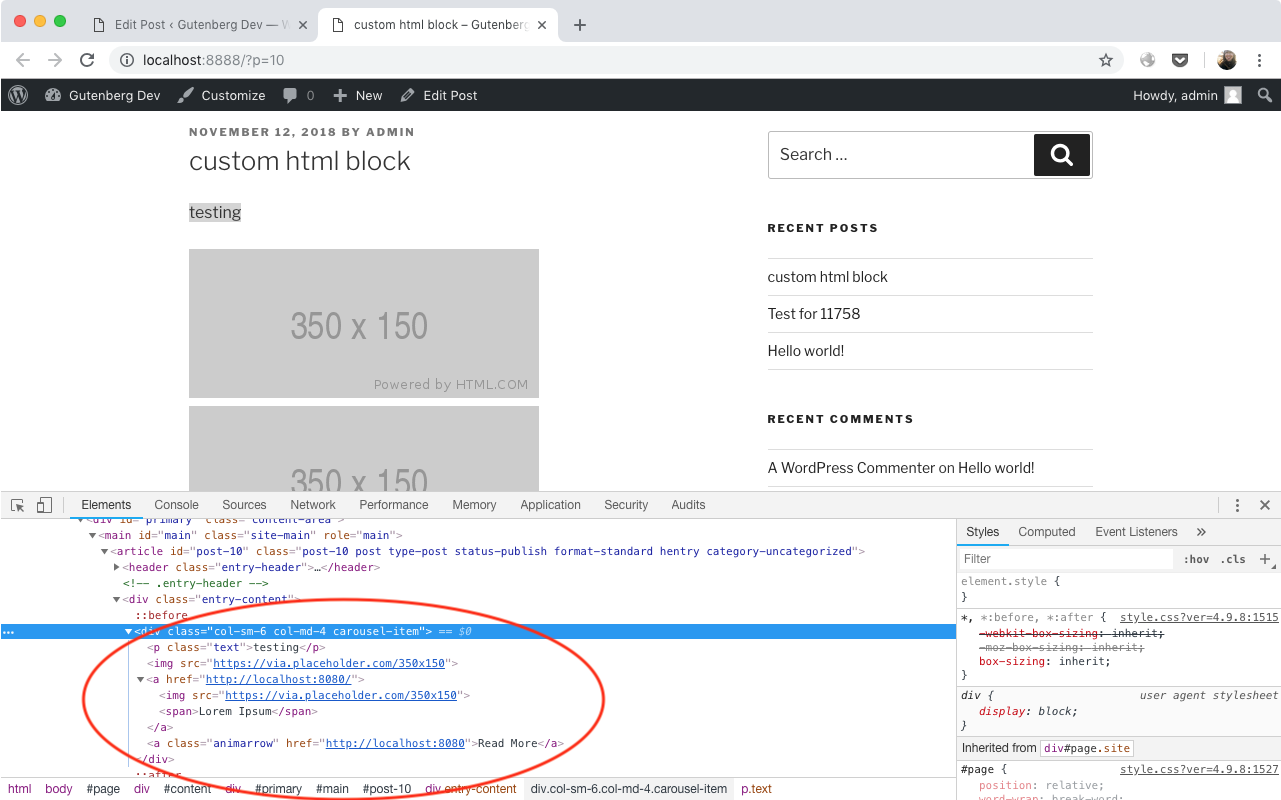Click the user profile avatar in toolbar
Screen dimensions: 1281x800
coord(1227,60)
